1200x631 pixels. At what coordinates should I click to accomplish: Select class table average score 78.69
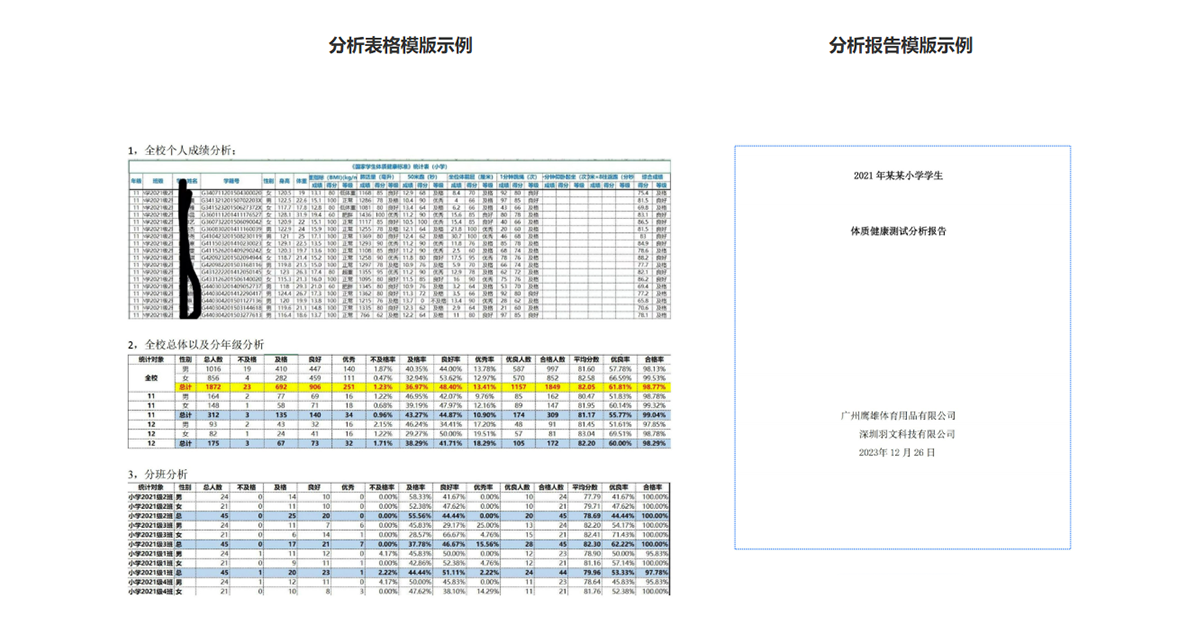[x=591, y=516]
